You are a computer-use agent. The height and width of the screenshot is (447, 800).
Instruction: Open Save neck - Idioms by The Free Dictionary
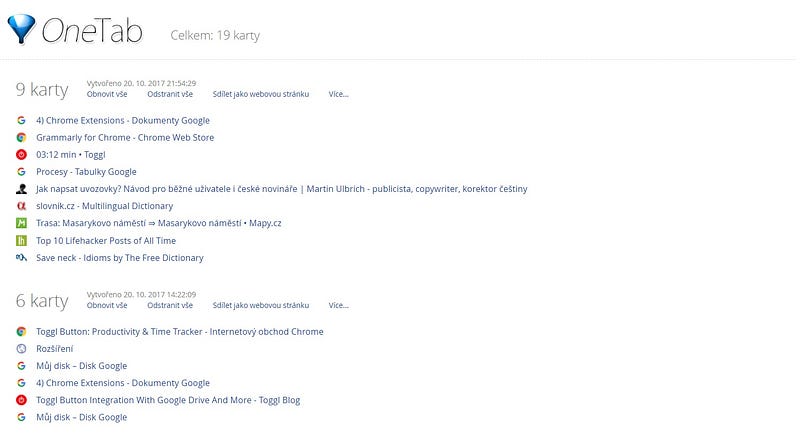tap(120, 258)
